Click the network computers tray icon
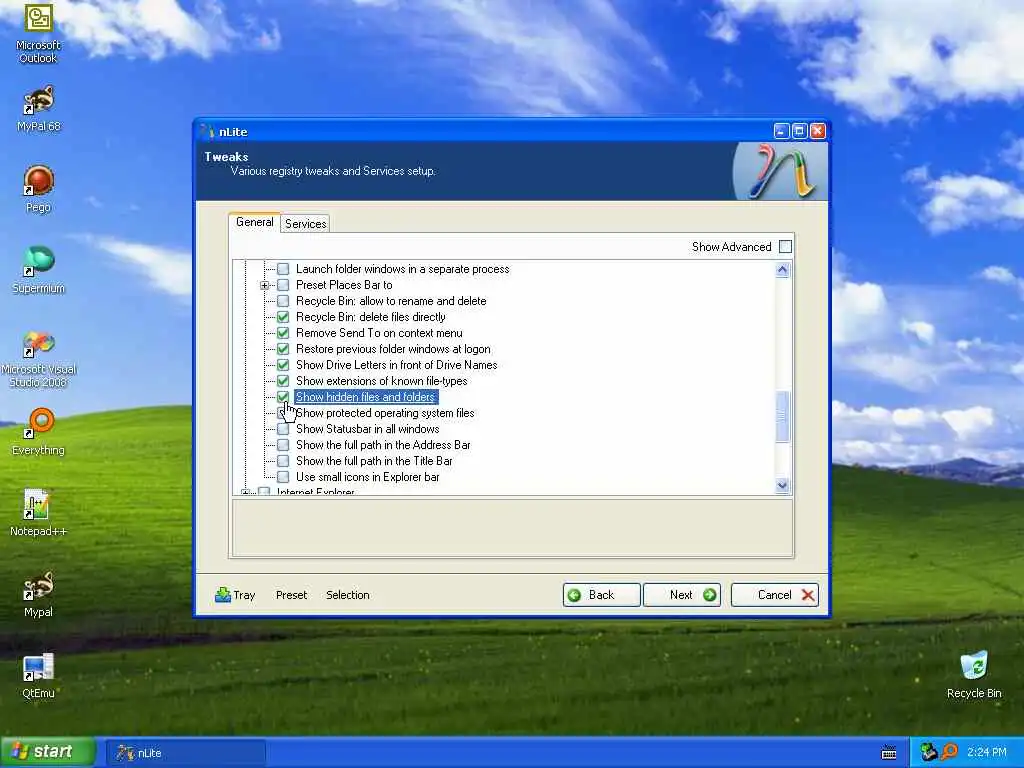 (928, 752)
